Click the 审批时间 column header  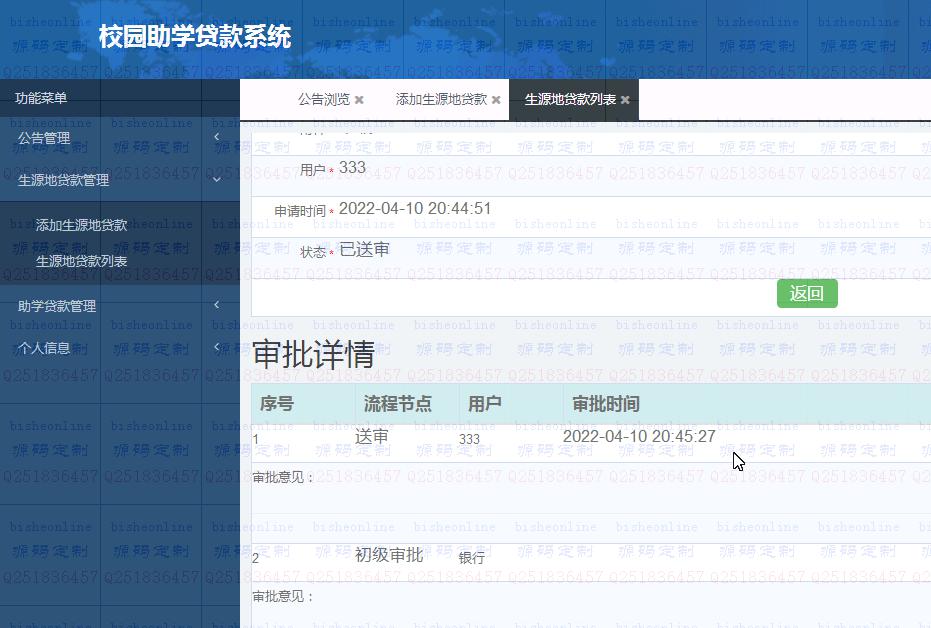coord(606,404)
